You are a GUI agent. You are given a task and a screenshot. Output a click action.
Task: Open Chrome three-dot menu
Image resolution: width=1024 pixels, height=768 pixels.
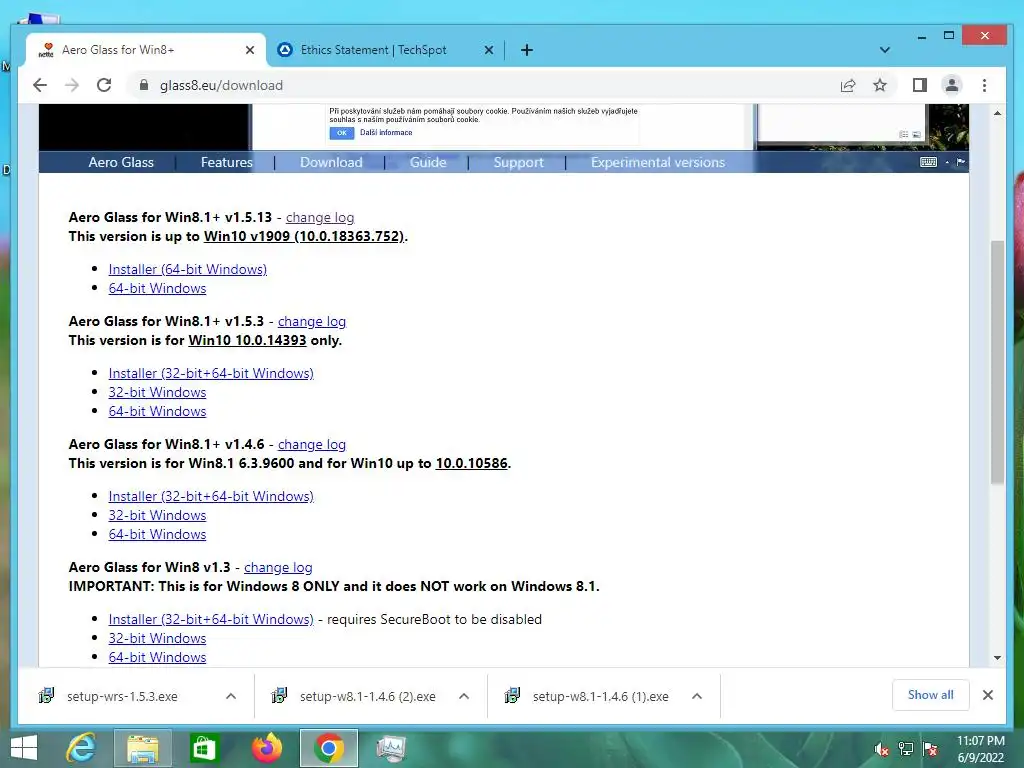(x=984, y=86)
